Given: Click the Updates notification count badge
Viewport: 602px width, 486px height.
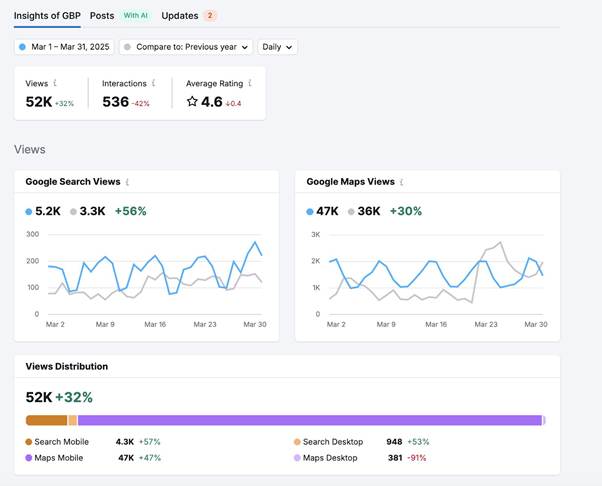Looking at the screenshot, I should pos(210,16).
